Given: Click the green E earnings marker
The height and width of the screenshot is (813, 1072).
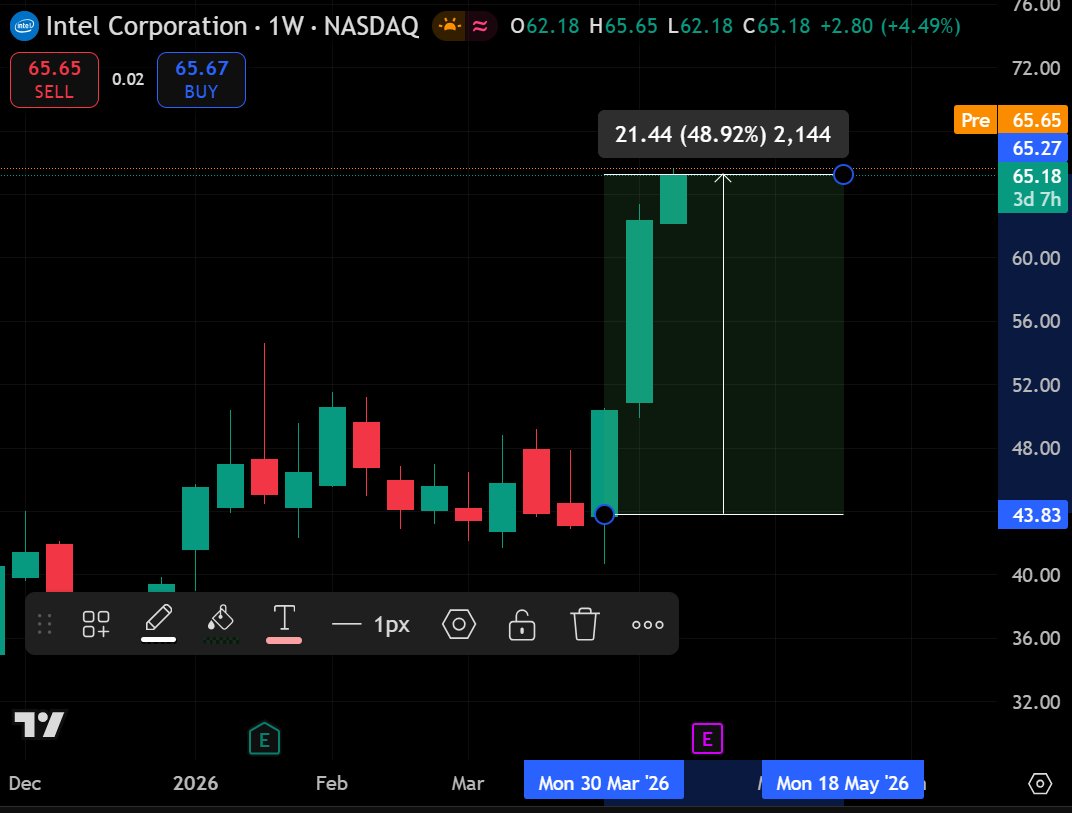Looking at the screenshot, I should point(265,739).
